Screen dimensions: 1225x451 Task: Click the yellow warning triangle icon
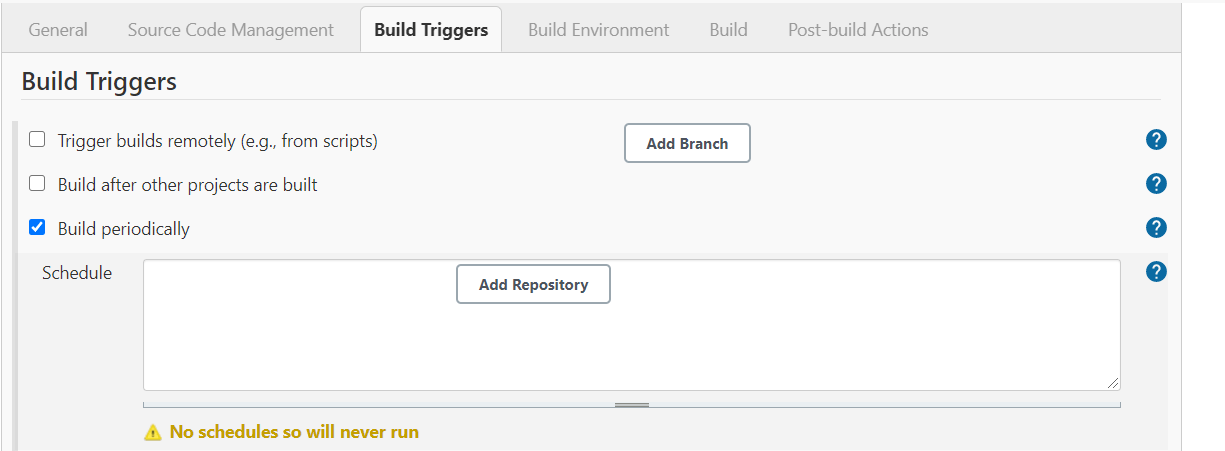click(x=152, y=433)
